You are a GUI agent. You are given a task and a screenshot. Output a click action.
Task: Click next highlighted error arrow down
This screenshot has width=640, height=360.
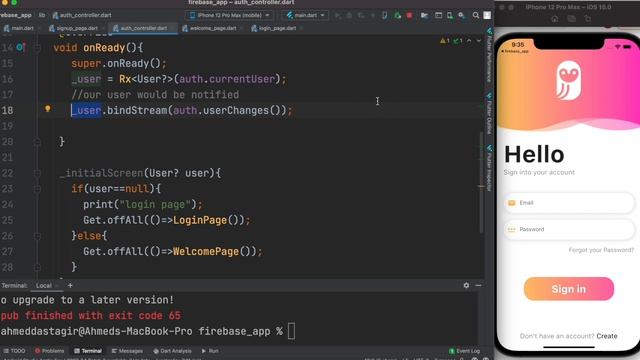[478, 41]
